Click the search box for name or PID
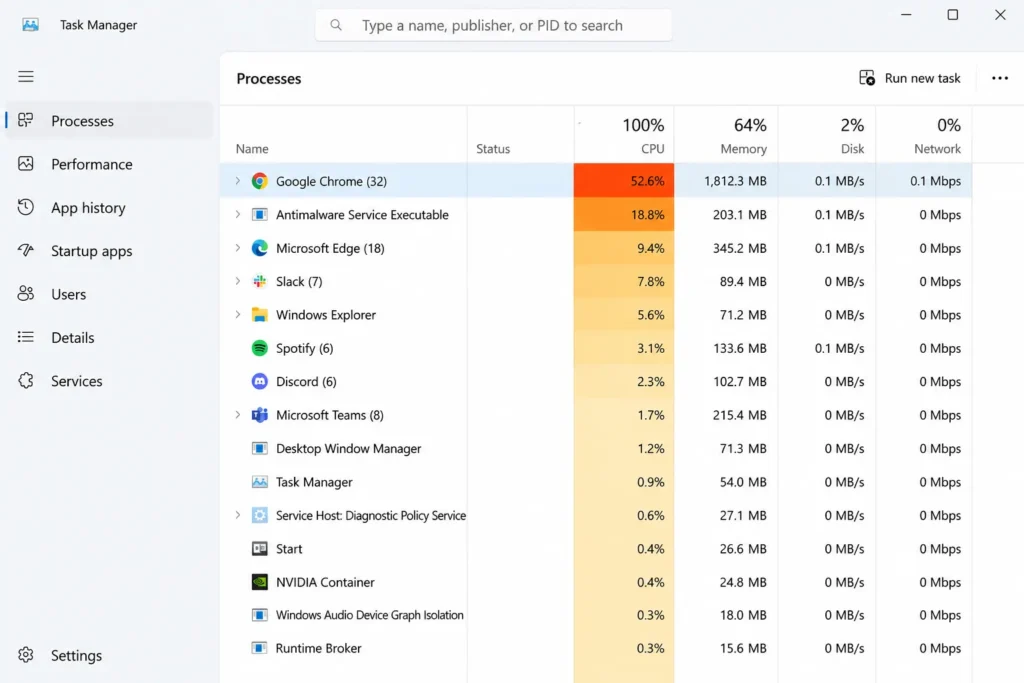This screenshot has height=683, width=1024. point(493,25)
